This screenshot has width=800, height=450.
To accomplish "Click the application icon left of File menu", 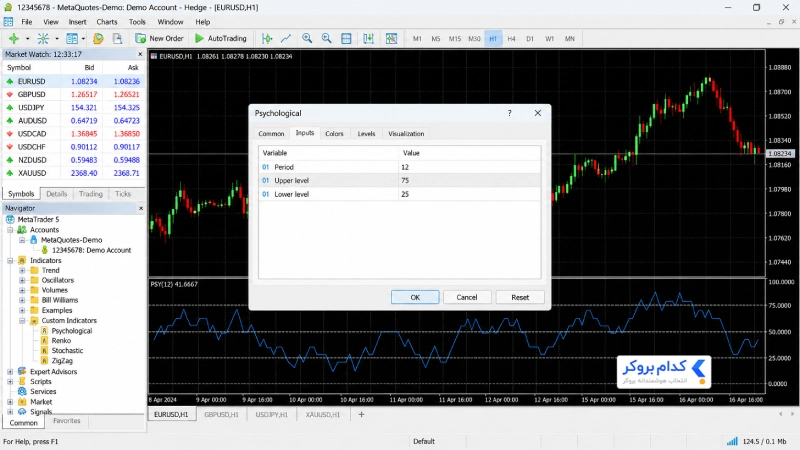I will click(x=8, y=22).
